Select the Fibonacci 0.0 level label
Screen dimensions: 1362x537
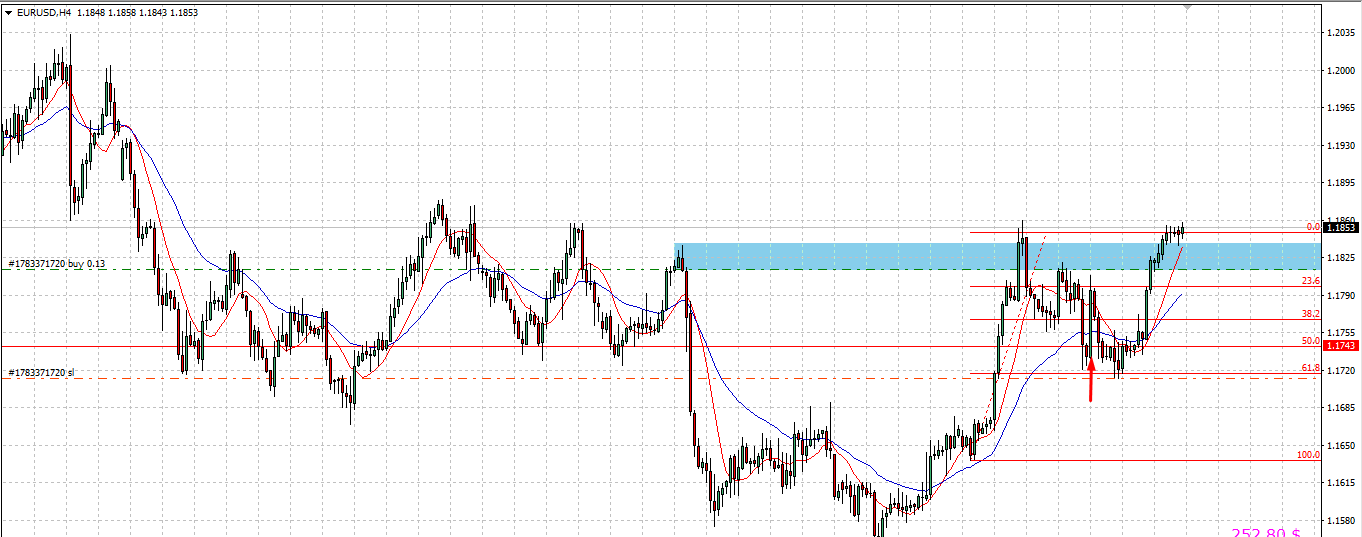click(1313, 227)
